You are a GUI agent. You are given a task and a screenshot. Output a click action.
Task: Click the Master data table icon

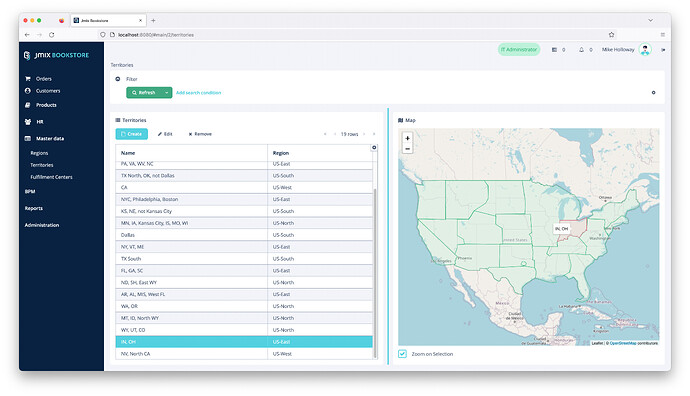(x=28, y=139)
